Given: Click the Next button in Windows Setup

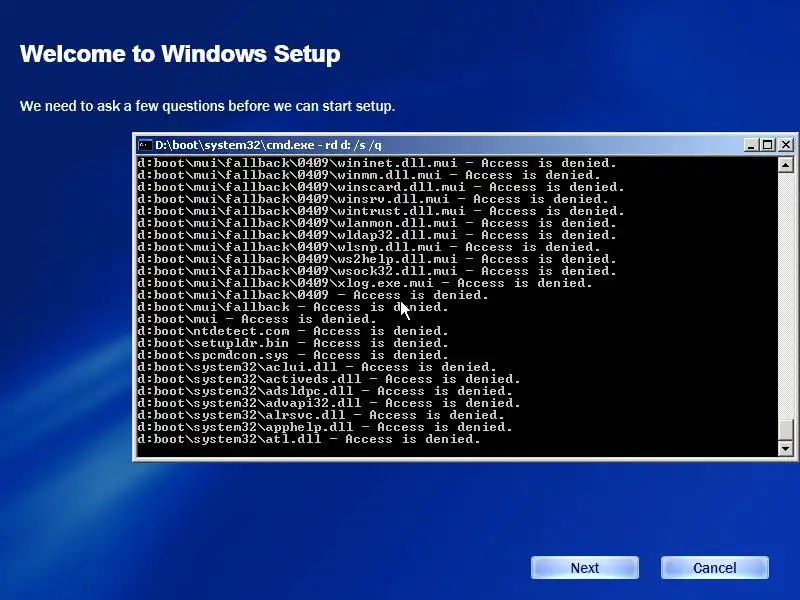Looking at the screenshot, I should [585, 568].
